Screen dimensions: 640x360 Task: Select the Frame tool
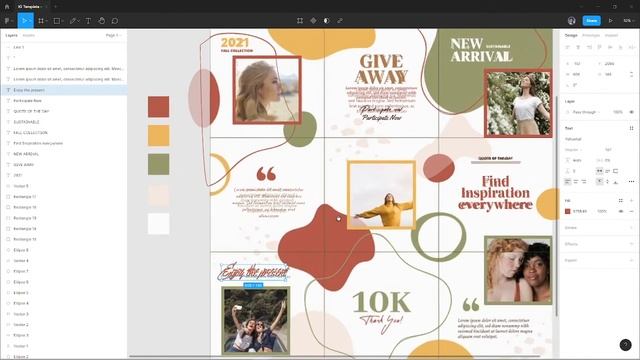coord(41,20)
